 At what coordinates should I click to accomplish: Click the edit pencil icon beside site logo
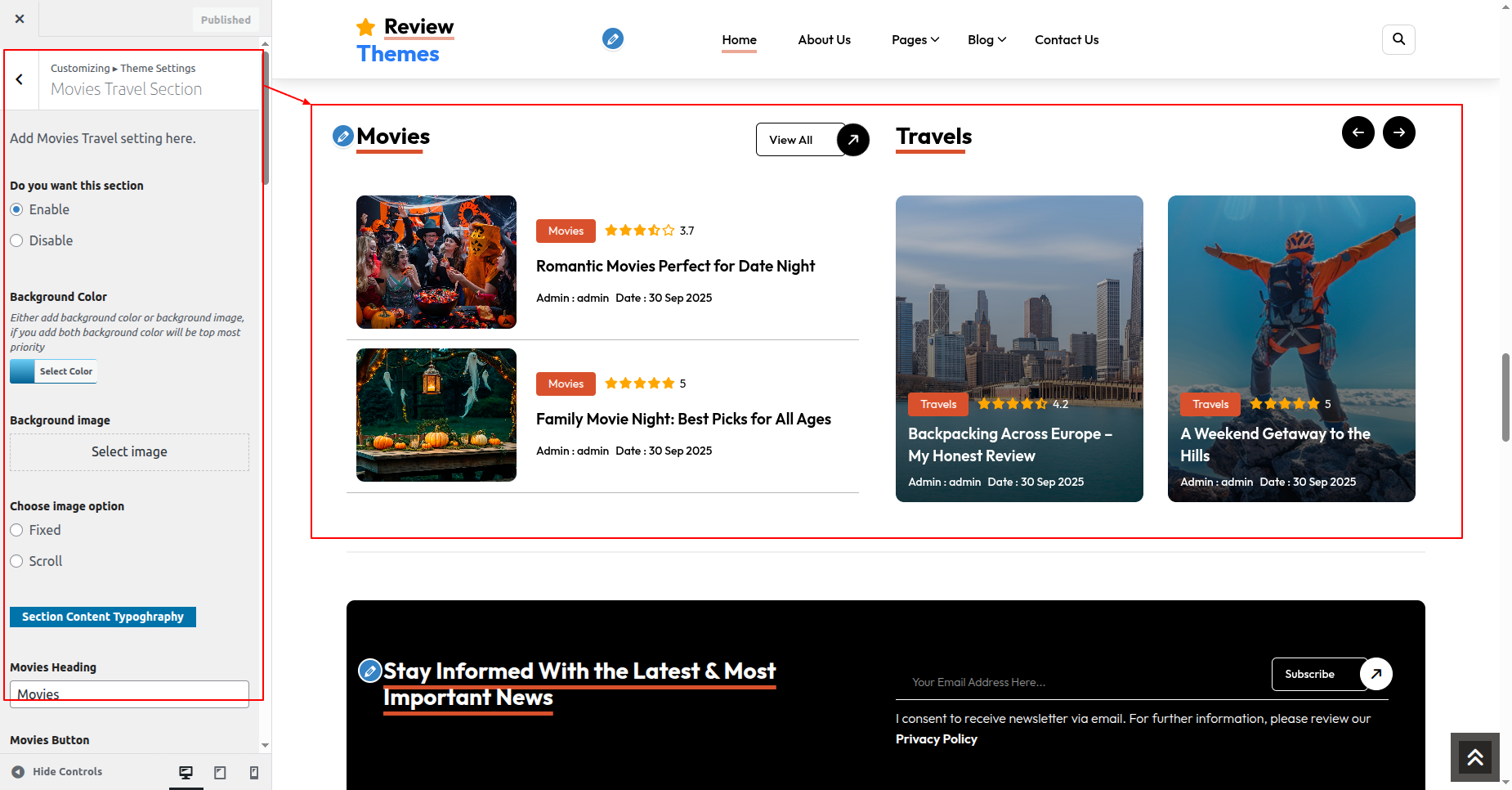pos(612,38)
